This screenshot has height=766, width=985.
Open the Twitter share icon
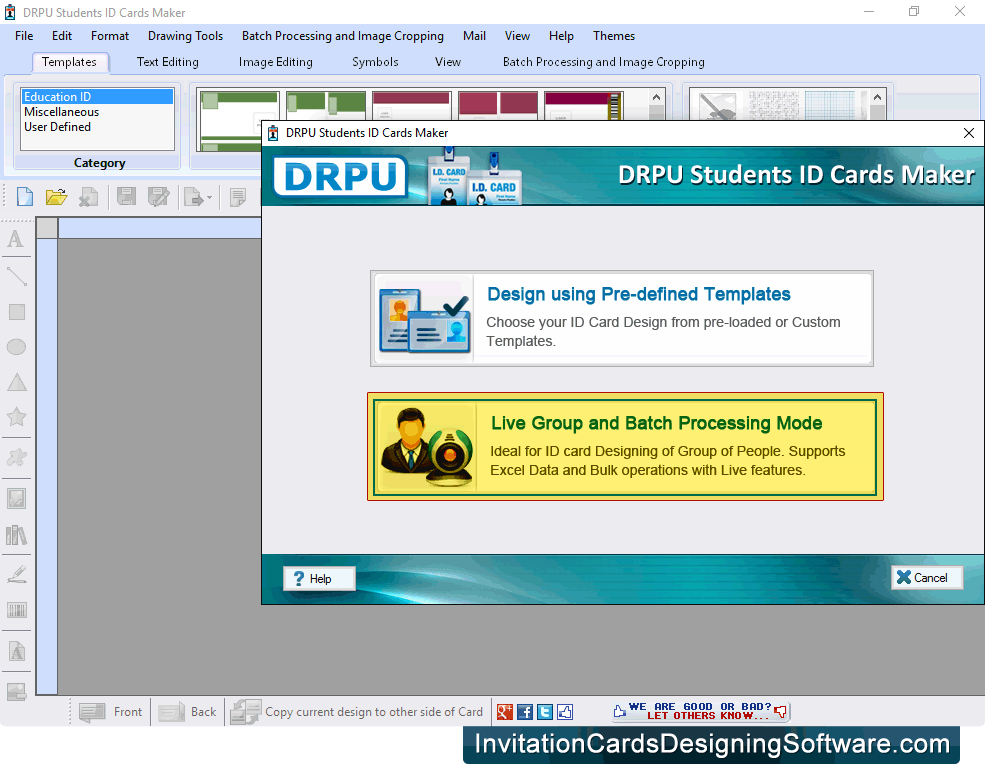coord(545,712)
